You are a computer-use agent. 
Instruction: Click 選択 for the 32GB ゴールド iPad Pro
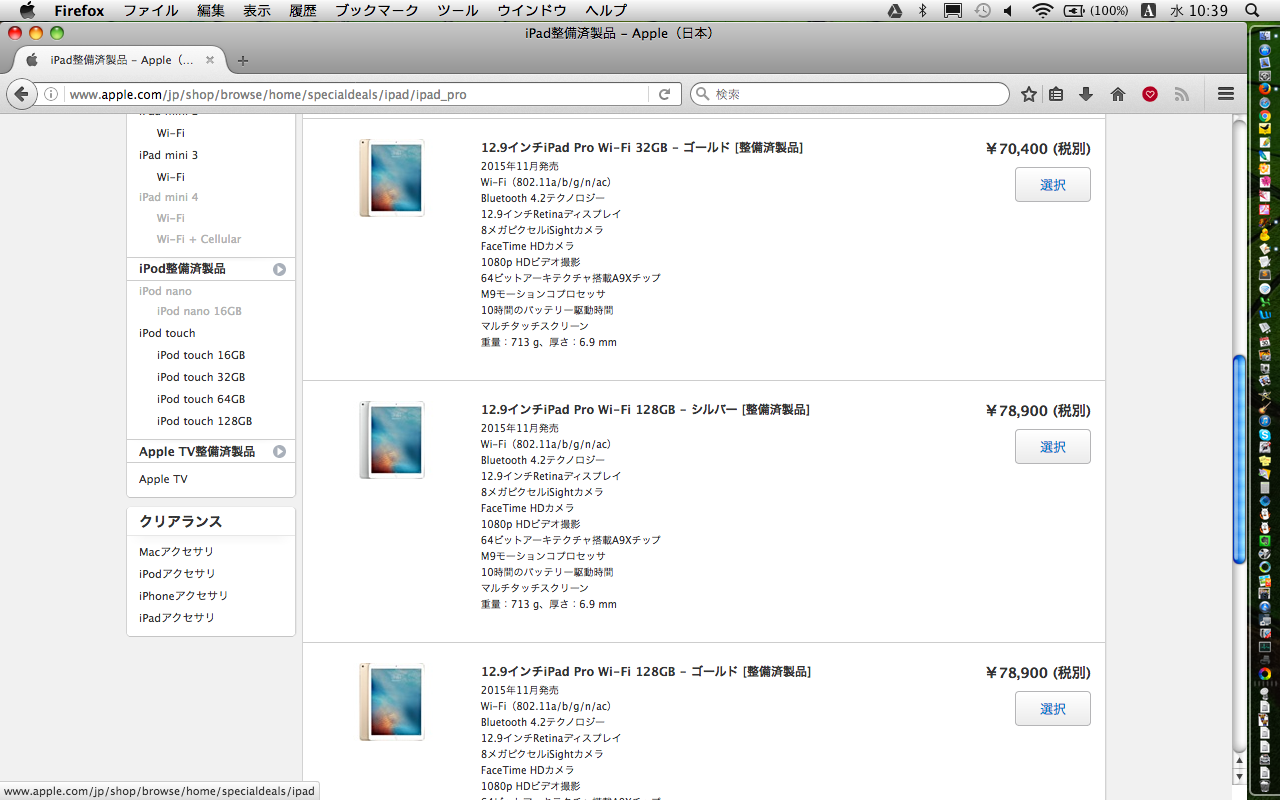tap(1053, 185)
